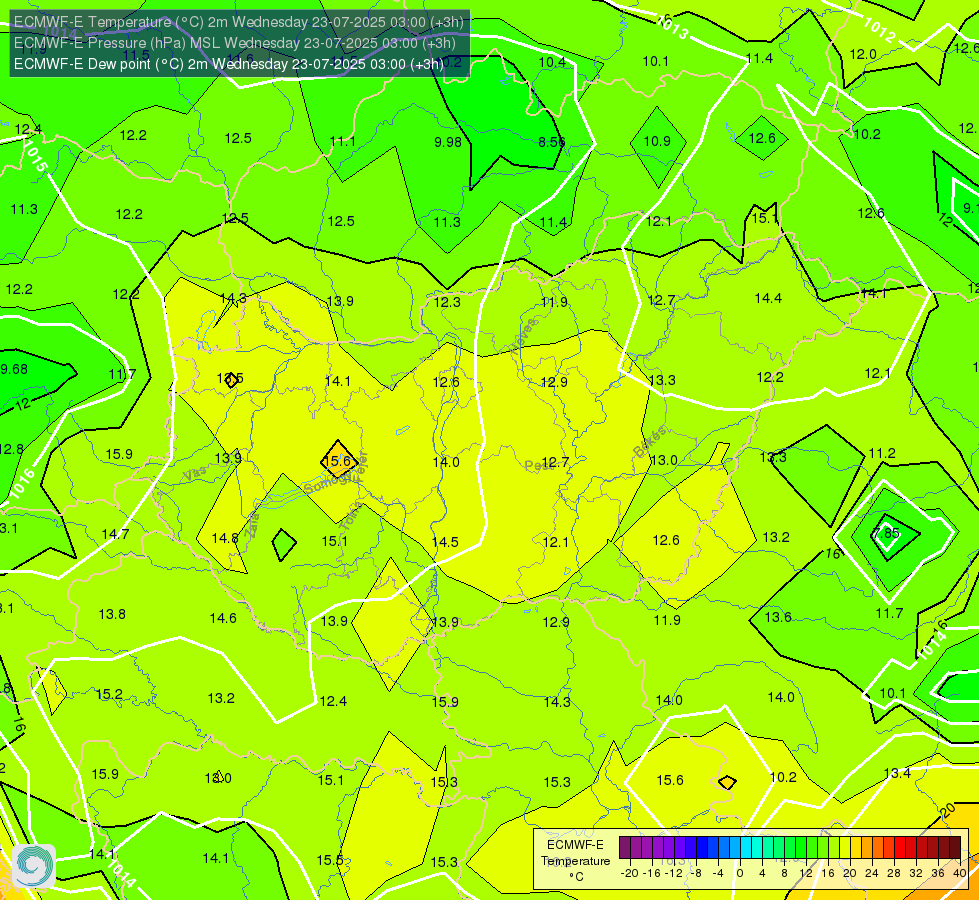Click the 14.7 temperature value

pos(116,534)
